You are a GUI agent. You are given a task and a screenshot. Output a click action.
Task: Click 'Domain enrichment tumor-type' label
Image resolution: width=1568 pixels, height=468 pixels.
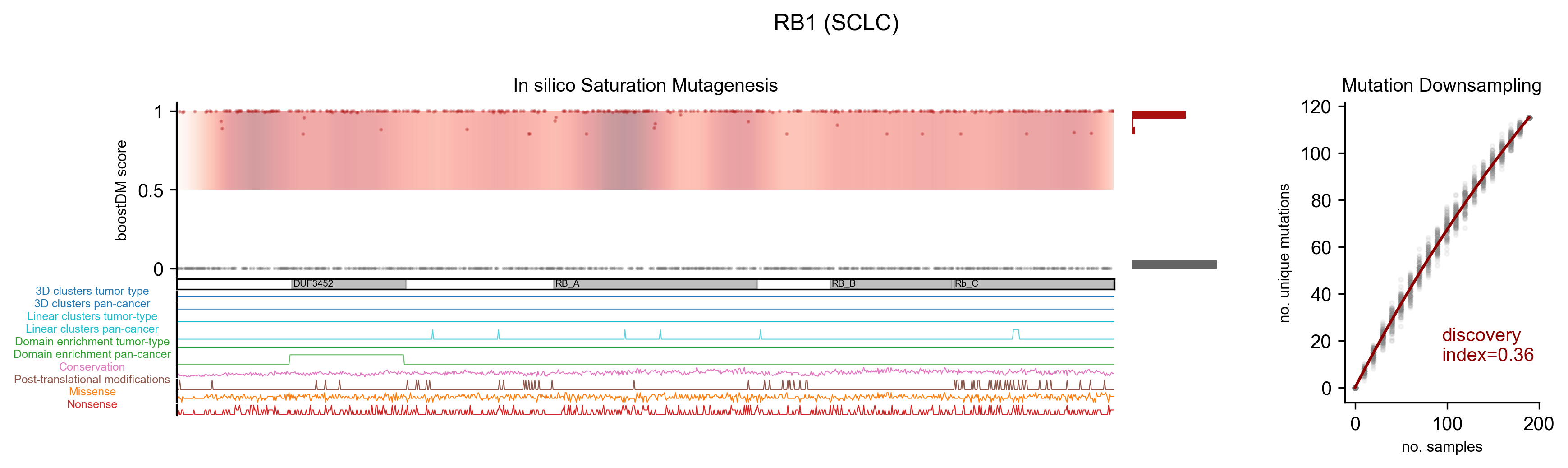[x=92, y=342]
